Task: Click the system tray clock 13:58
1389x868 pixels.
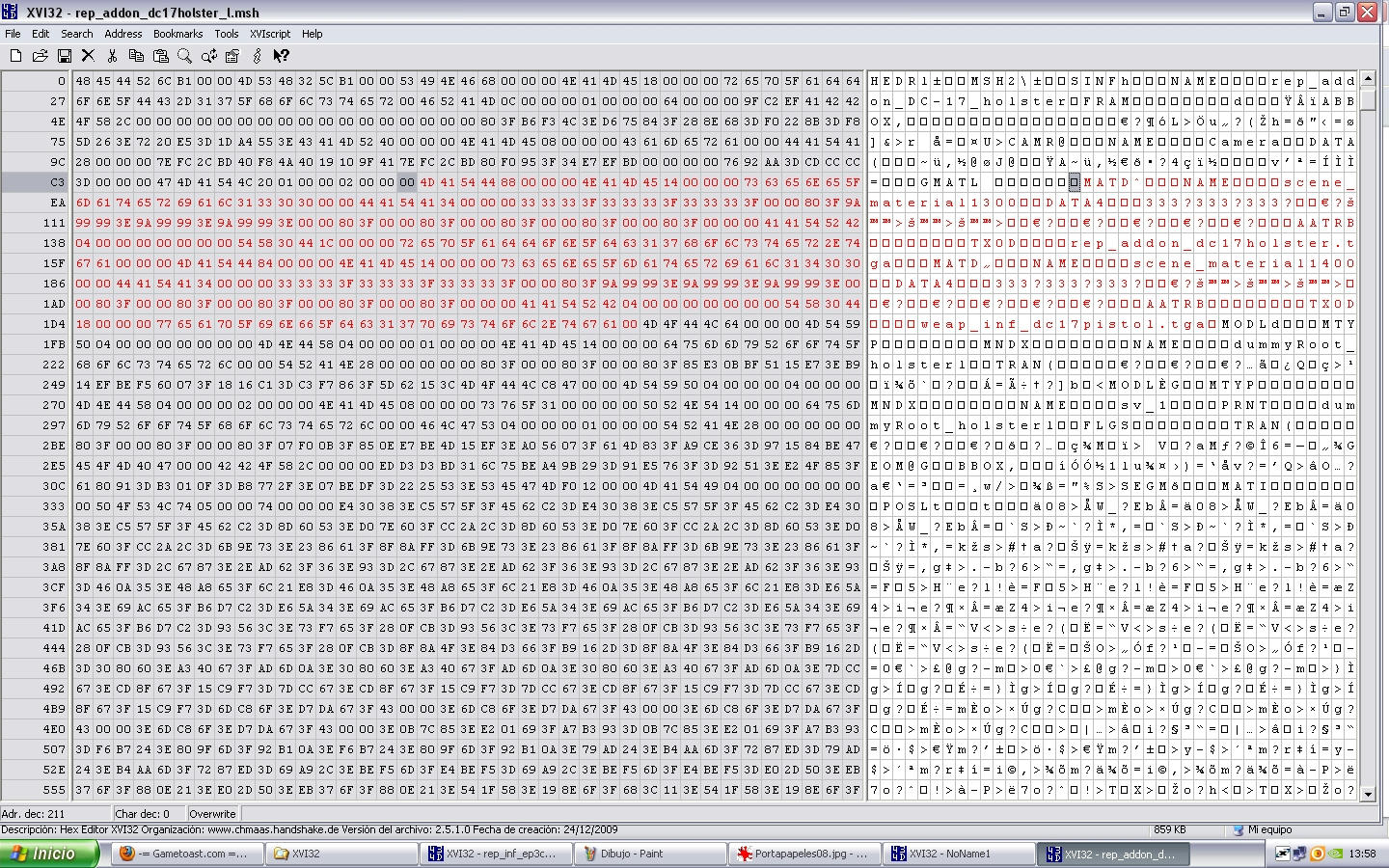Action: click(x=1362, y=854)
